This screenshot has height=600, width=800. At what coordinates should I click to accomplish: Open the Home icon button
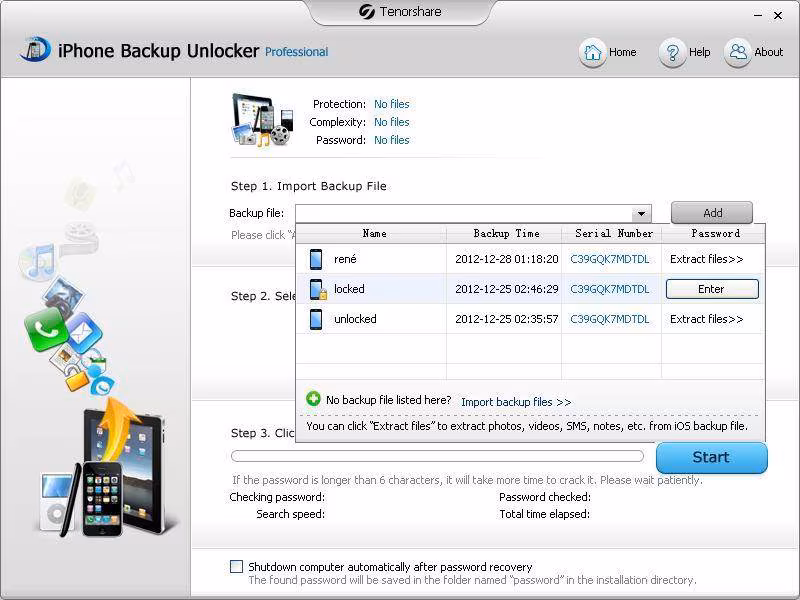tap(592, 52)
